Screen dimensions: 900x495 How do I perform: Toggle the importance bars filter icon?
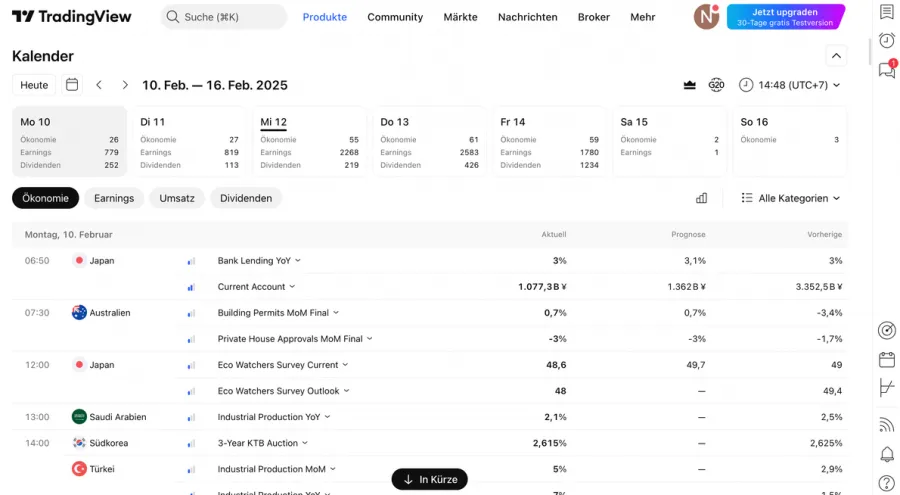point(701,198)
